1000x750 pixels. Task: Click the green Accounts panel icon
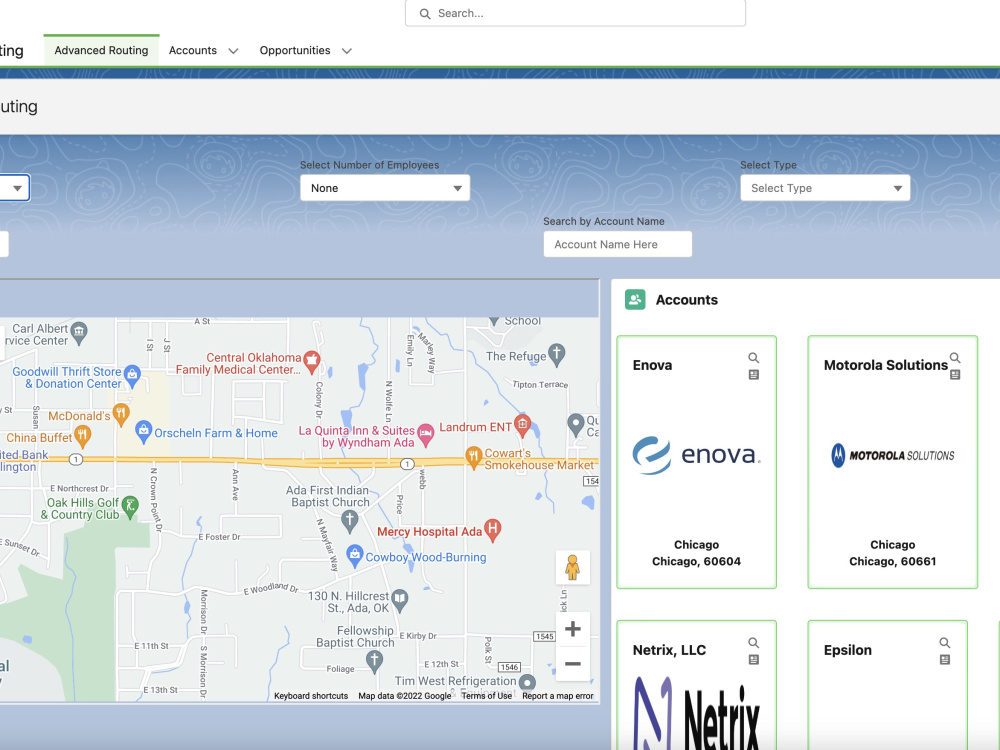pyautogui.click(x=635, y=300)
